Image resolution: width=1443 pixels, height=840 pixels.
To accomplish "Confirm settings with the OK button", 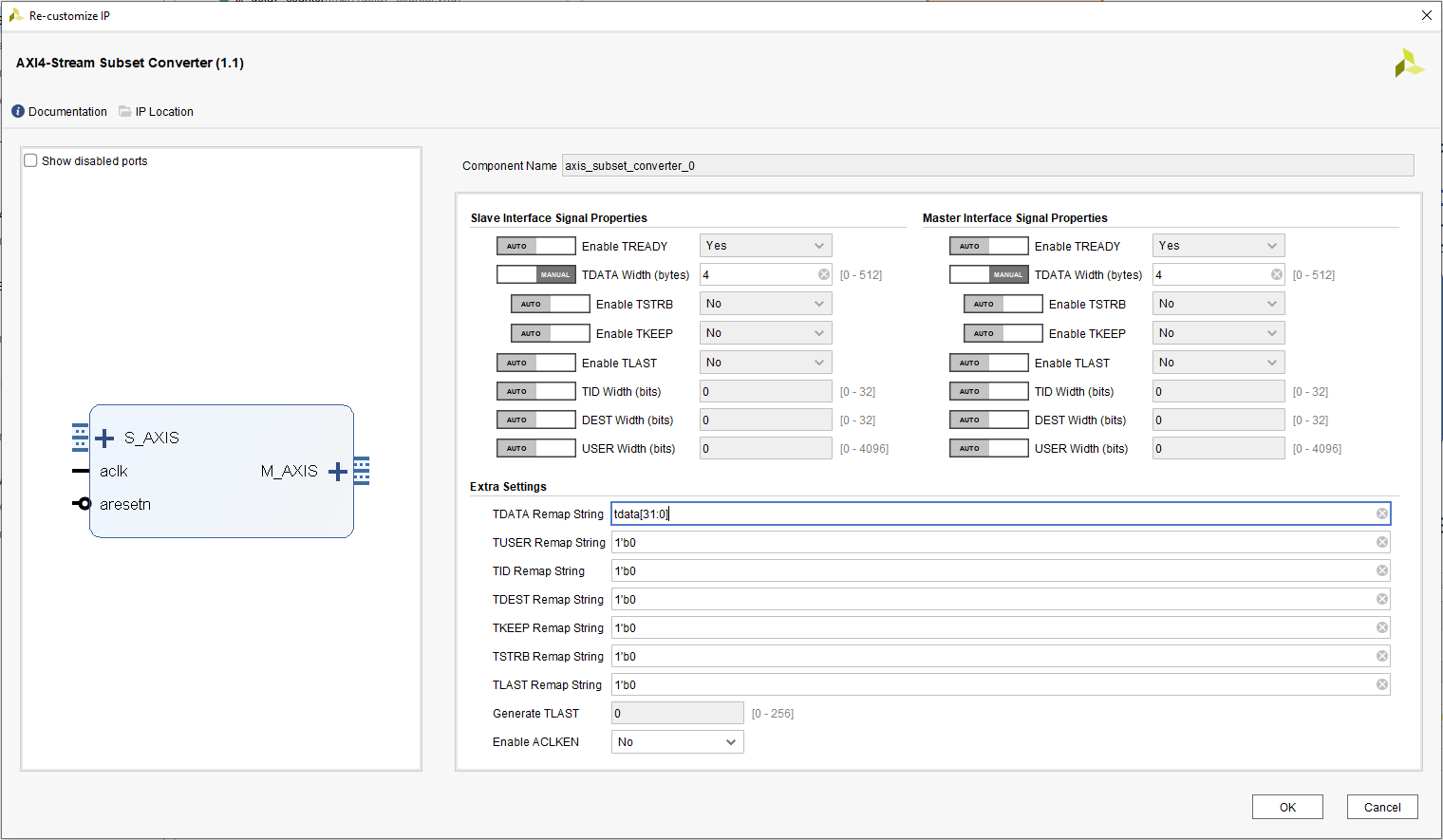I will [x=1287, y=806].
